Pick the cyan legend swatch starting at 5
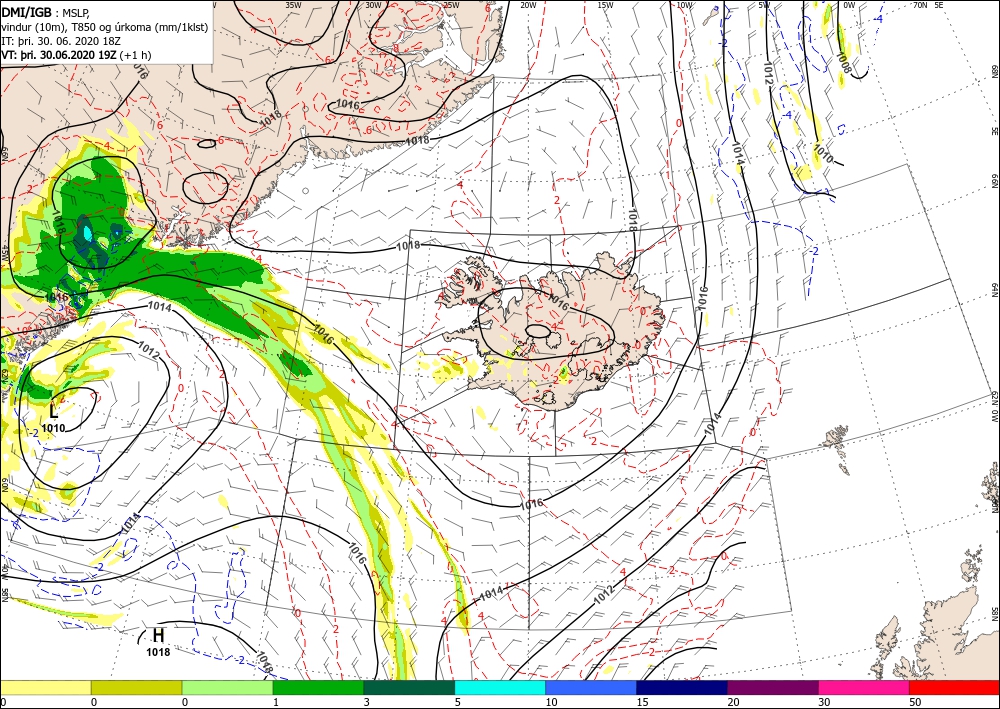Screen dimensions: 1000x709 click(x=500, y=687)
